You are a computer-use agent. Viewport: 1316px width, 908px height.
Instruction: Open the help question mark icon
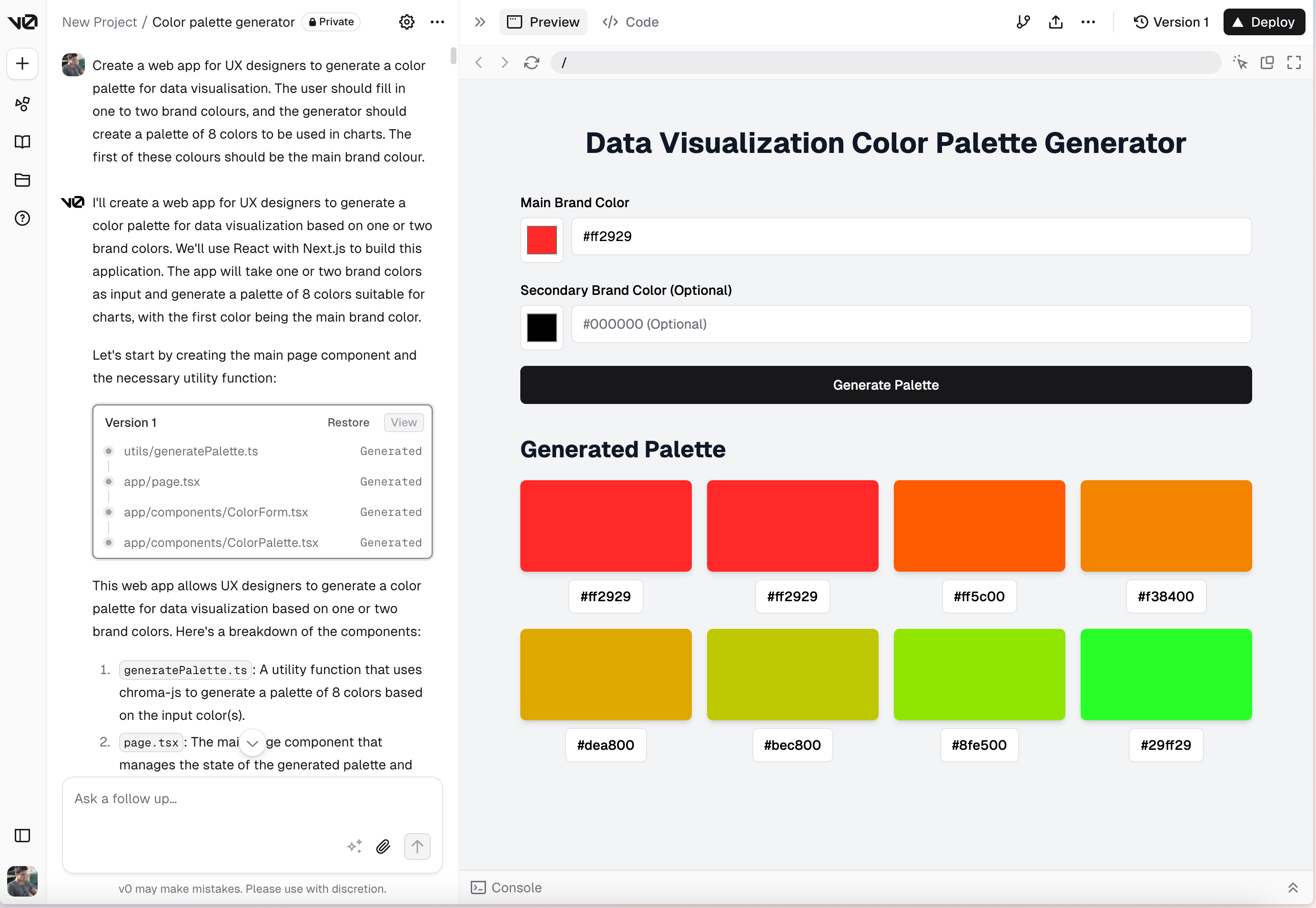click(22, 219)
